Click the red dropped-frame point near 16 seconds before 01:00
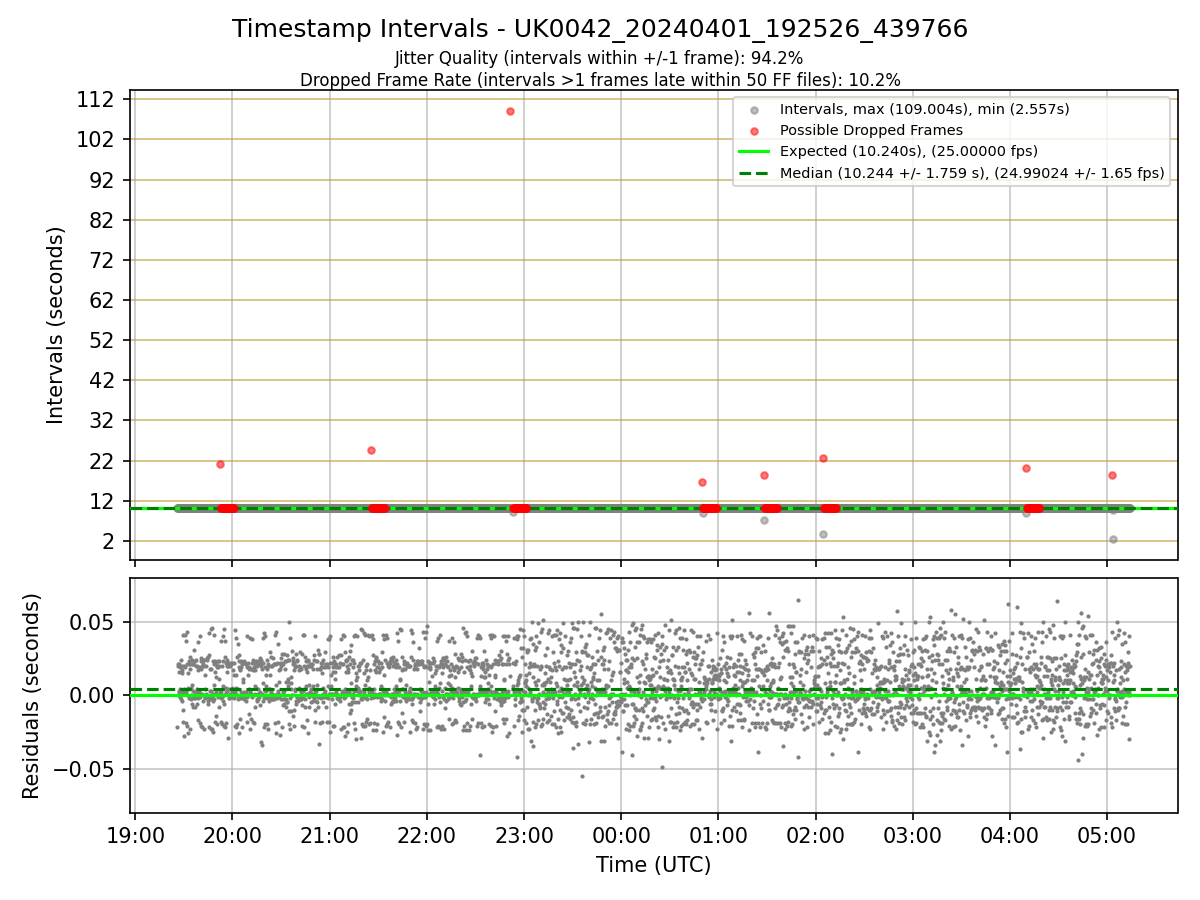This screenshot has width=1200, height=900. 702,482
